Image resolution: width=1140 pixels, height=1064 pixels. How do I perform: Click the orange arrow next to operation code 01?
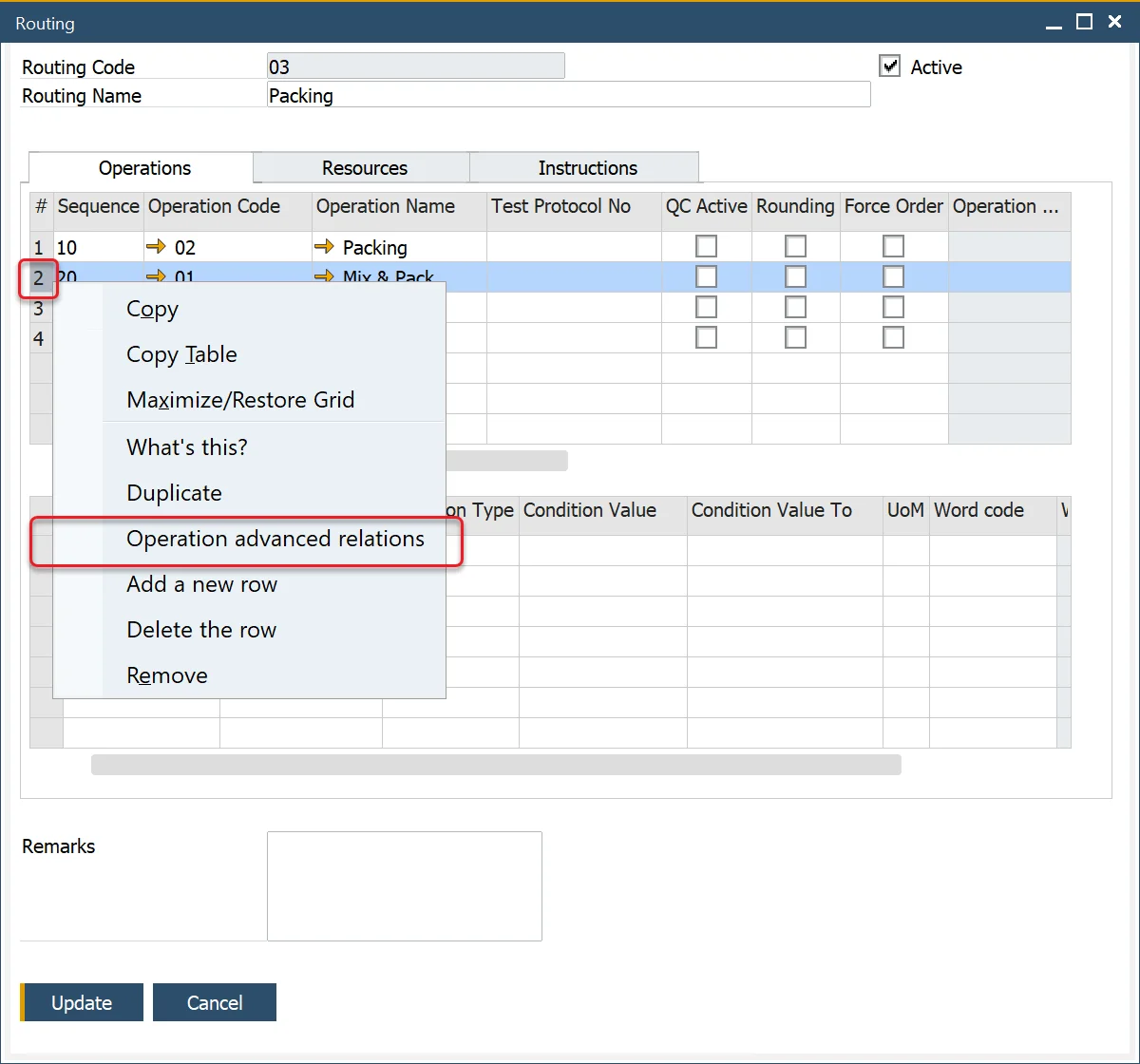point(156,276)
